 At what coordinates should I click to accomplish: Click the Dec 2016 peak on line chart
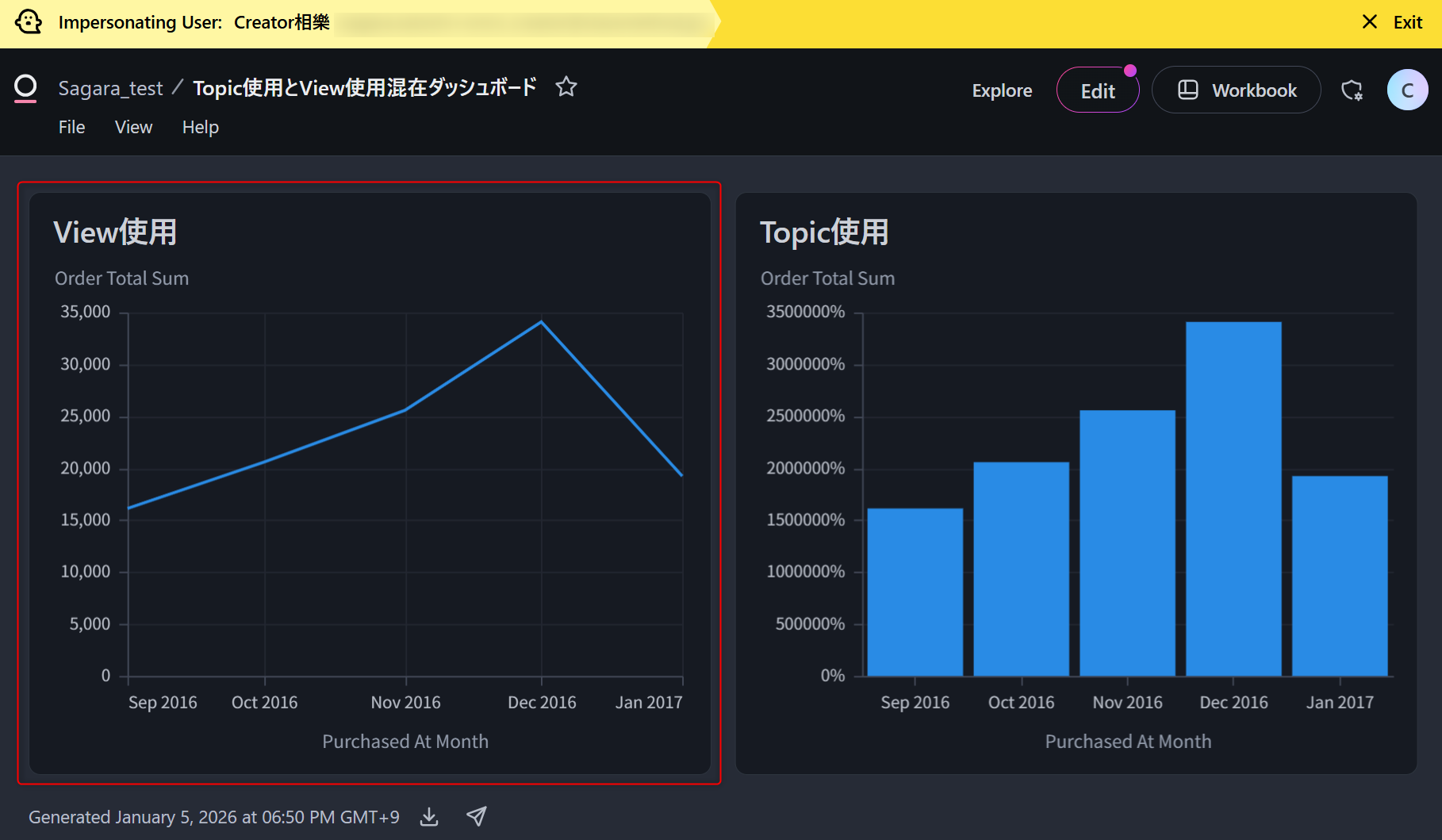point(542,322)
